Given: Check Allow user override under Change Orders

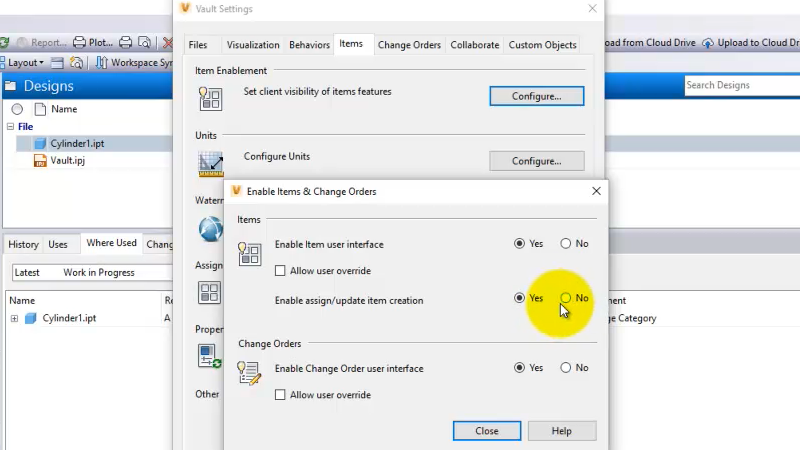Looking at the screenshot, I should pyautogui.click(x=280, y=394).
